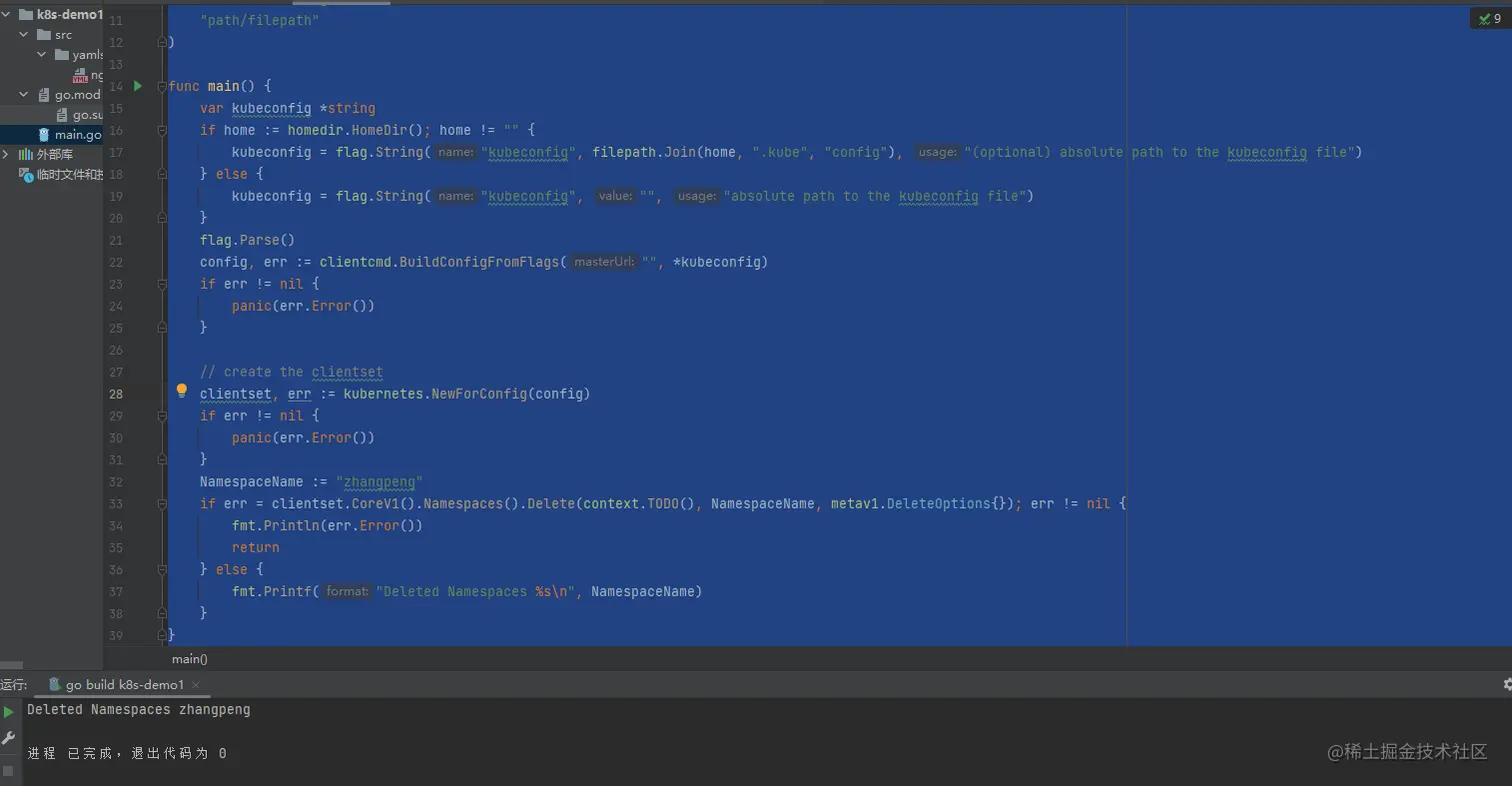1512x786 pixels.
Task: Click the k8s-demo1 project folder icon
Action: pos(26,15)
